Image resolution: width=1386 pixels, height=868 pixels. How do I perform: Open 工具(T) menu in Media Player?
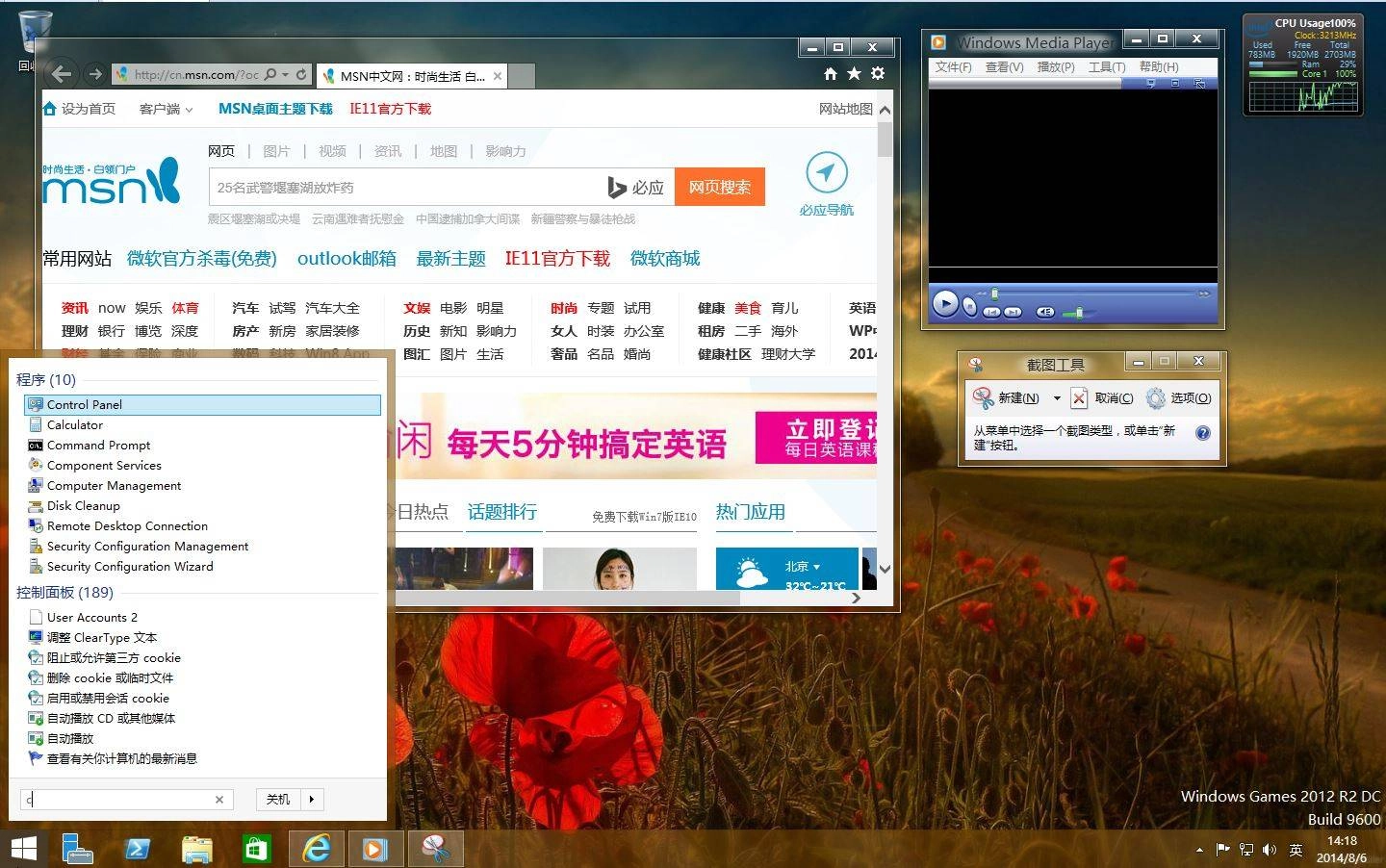tap(1107, 67)
